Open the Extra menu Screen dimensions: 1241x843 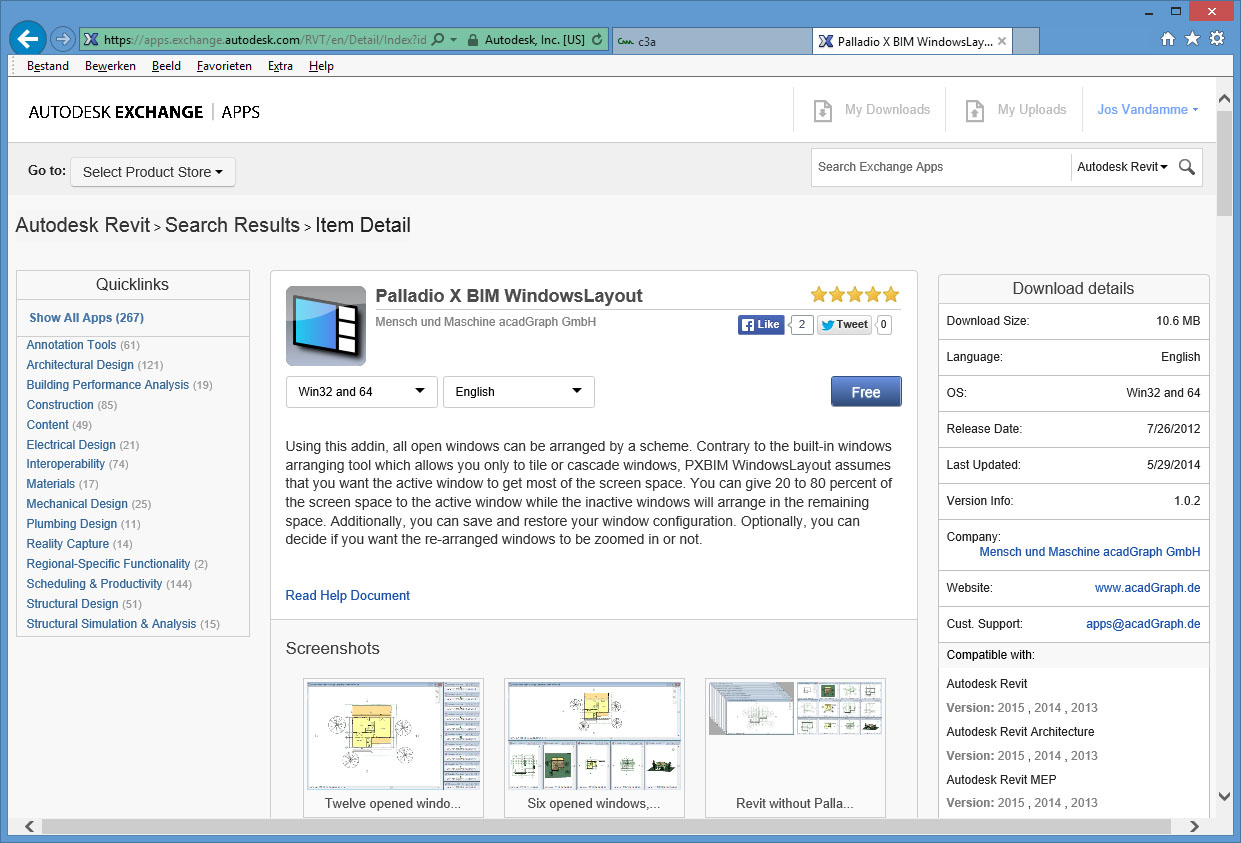280,66
